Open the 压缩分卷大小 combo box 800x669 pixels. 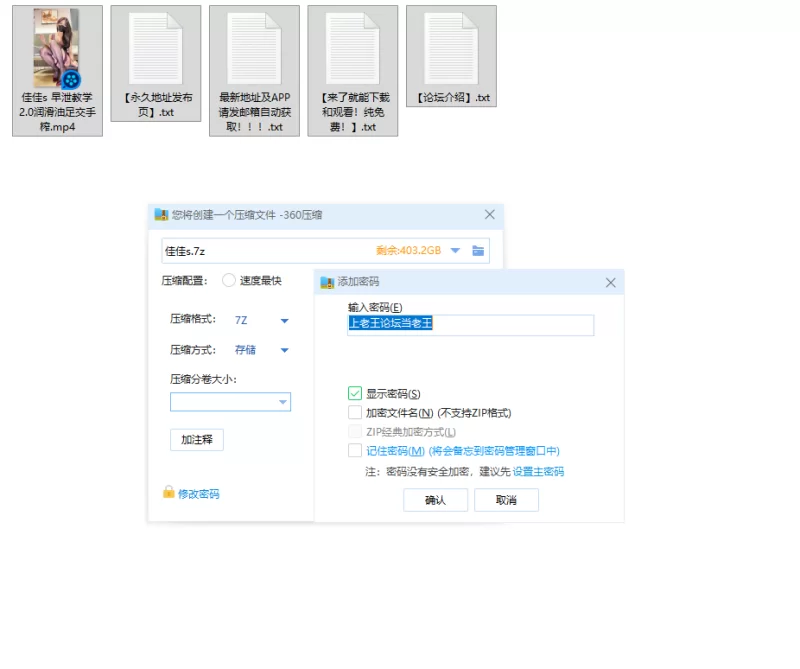[230, 402]
